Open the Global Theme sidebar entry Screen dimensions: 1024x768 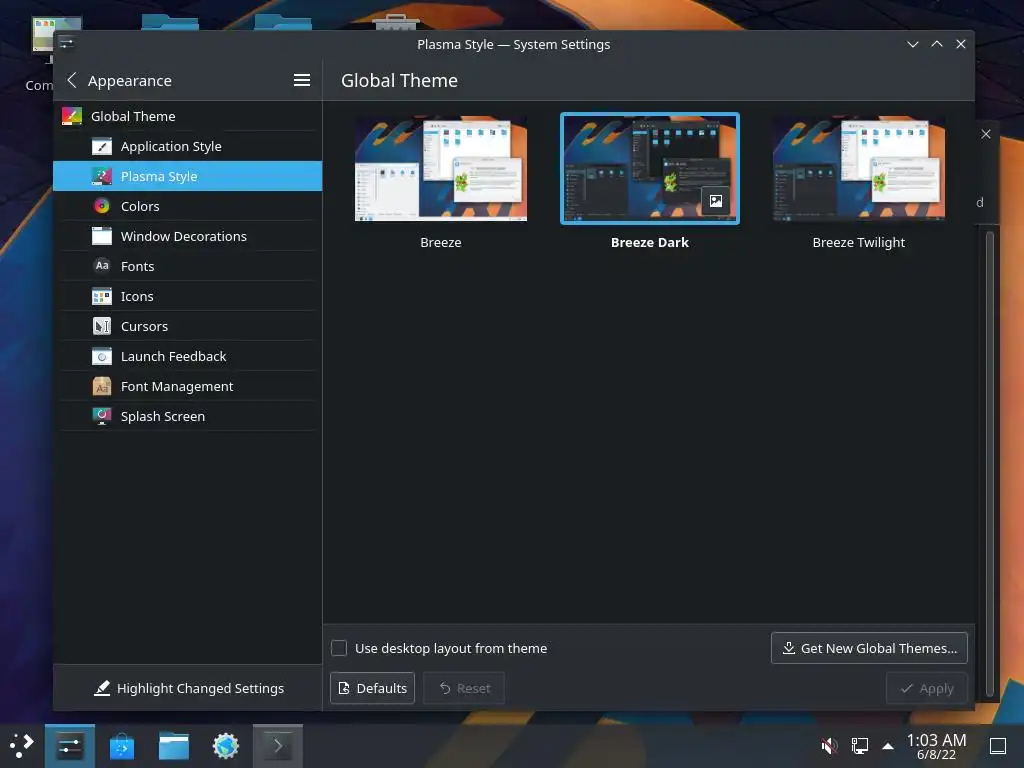click(187, 116)
